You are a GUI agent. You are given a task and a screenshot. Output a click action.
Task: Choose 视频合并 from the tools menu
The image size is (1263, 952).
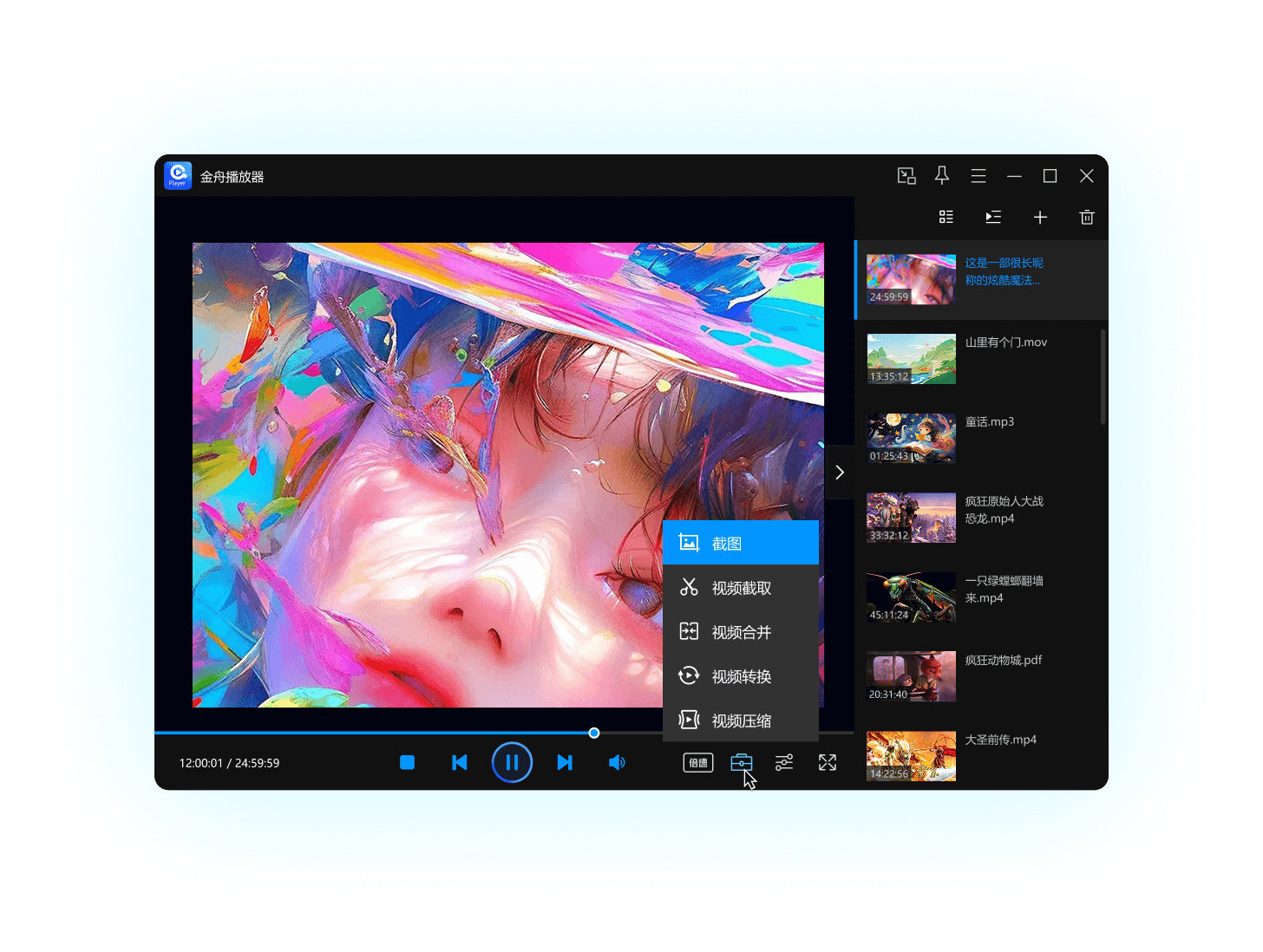(740, 632)
